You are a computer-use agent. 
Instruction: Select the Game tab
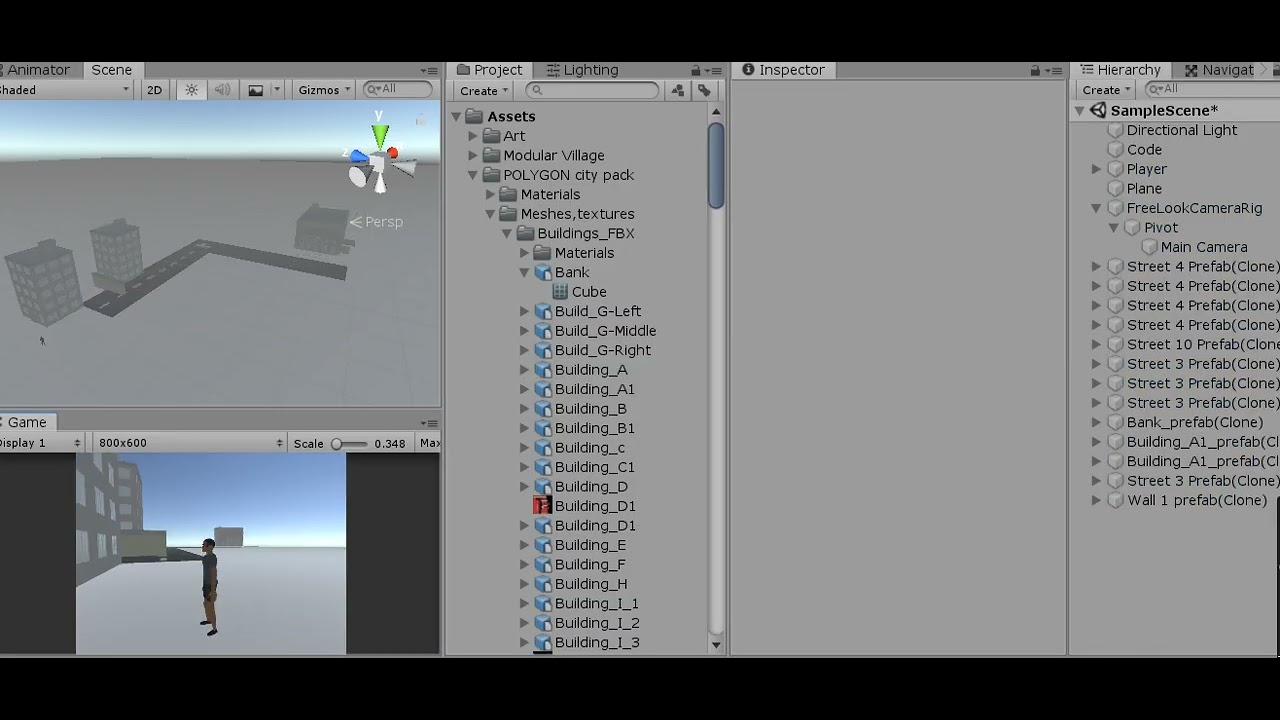pos(26,422)
